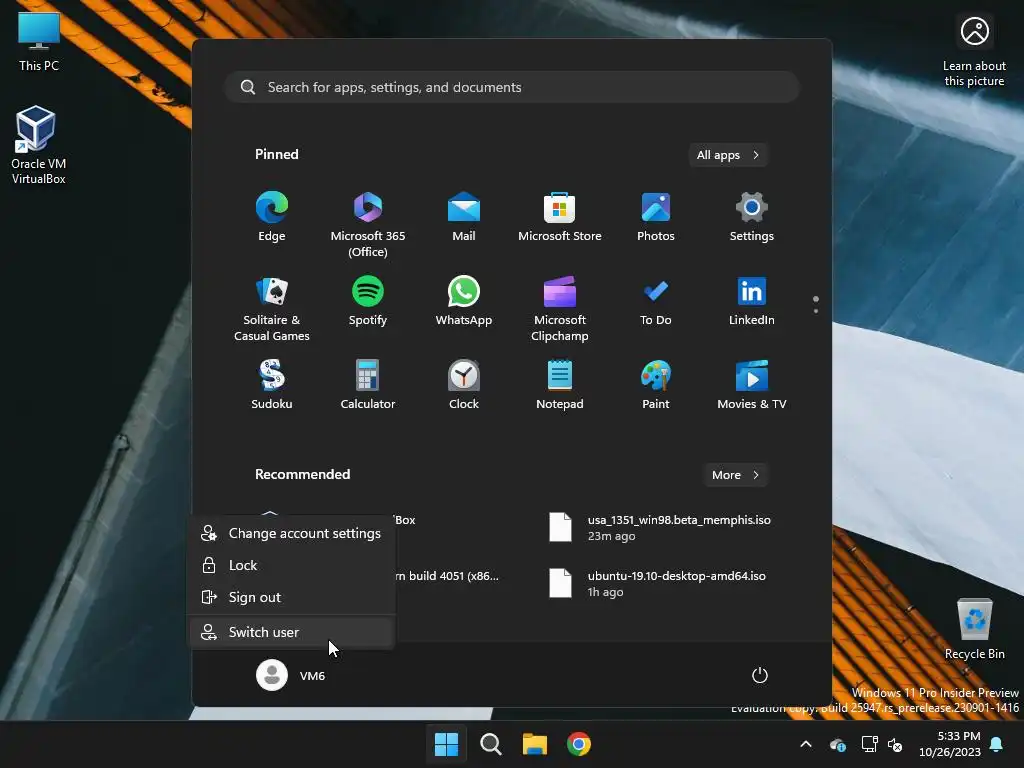
Task: Click the muted volume tray icon
Action: pyautogui.click(x=895, y=744)
